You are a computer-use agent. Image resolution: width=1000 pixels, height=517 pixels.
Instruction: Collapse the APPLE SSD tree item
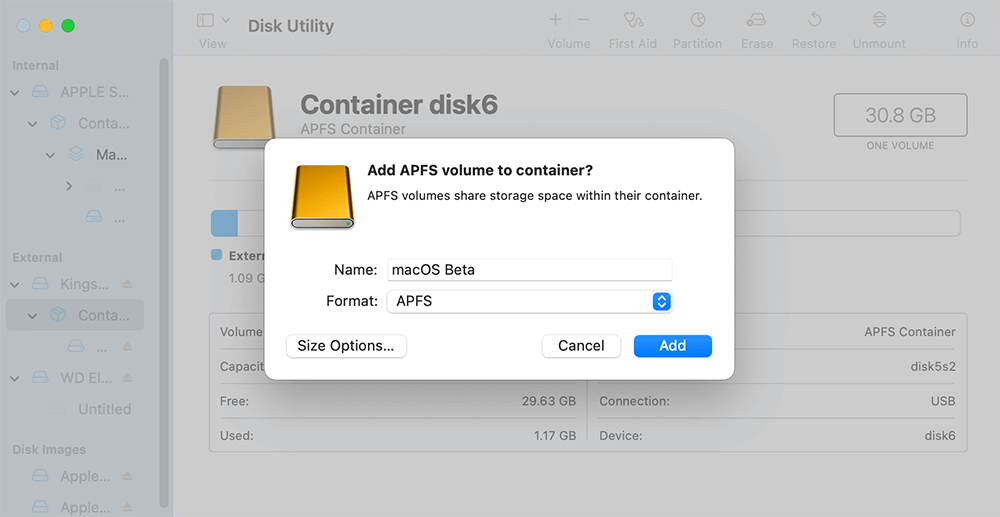[x=15, y=92]
